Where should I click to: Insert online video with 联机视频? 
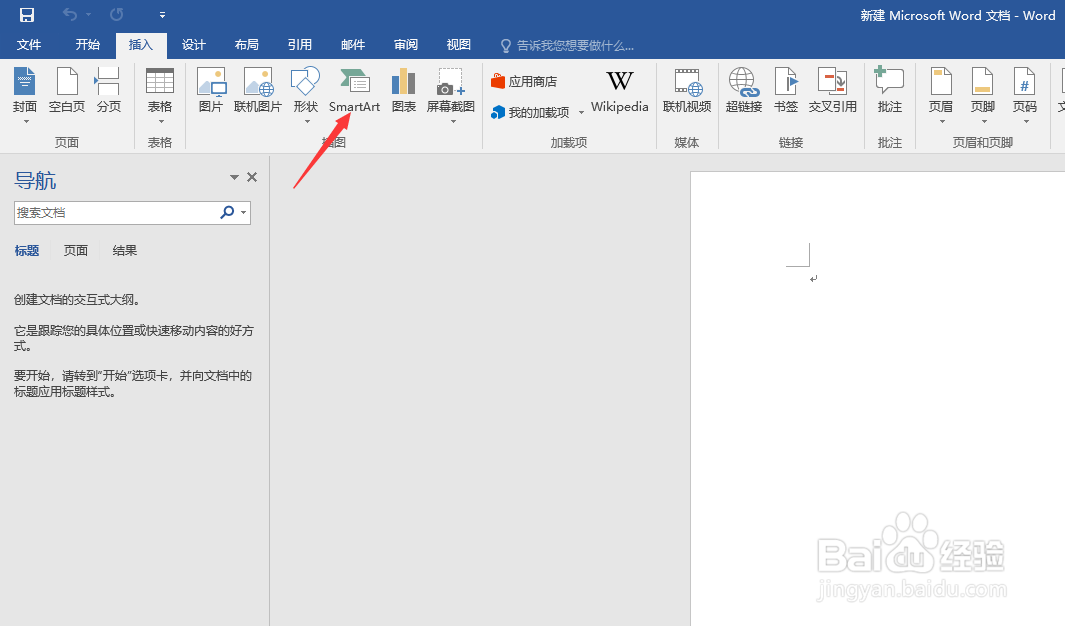coord(687,90)
